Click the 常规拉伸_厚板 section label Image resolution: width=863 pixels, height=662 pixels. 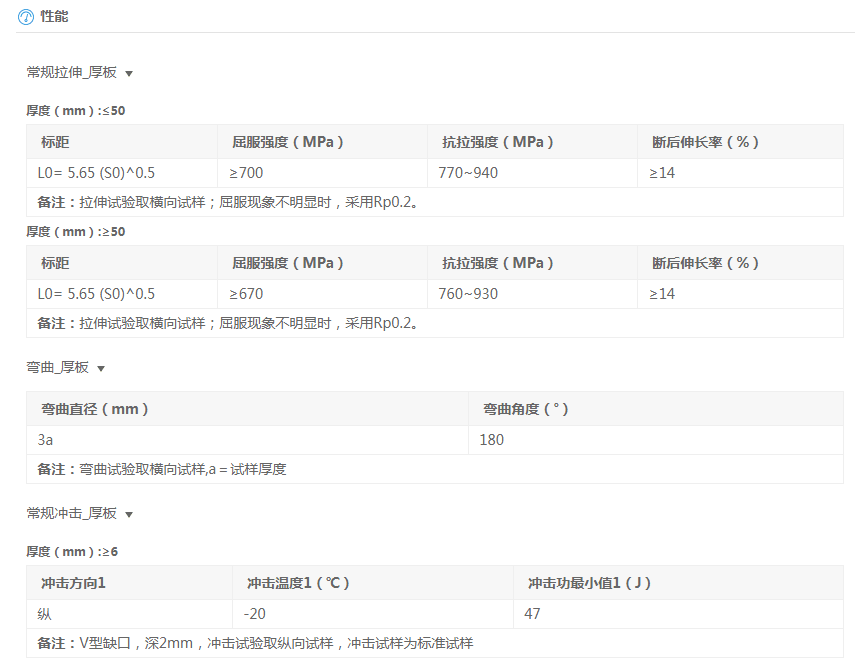pos(71,73)
